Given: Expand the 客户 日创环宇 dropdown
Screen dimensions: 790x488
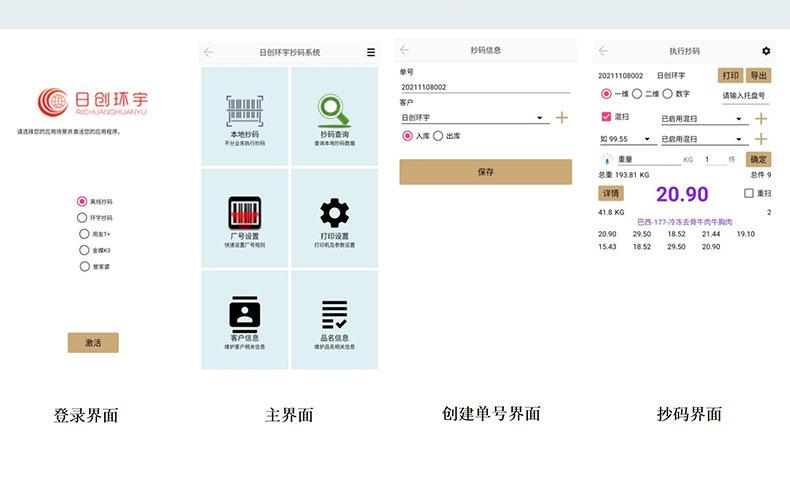Looking at the screenshot, I should point(475,118).
